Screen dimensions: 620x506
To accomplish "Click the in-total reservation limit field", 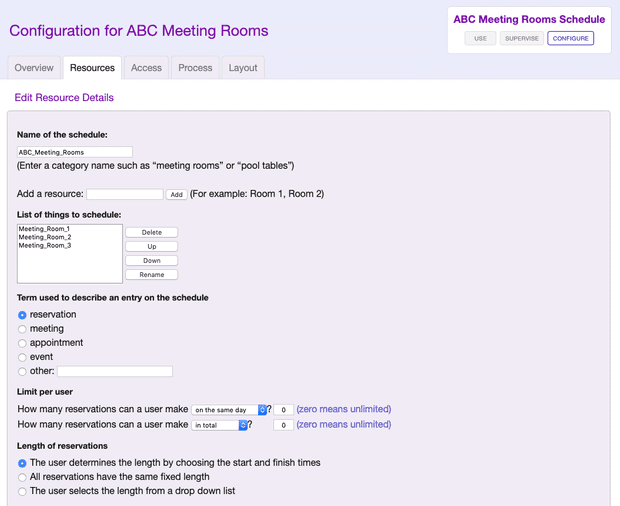I will 284,425.
